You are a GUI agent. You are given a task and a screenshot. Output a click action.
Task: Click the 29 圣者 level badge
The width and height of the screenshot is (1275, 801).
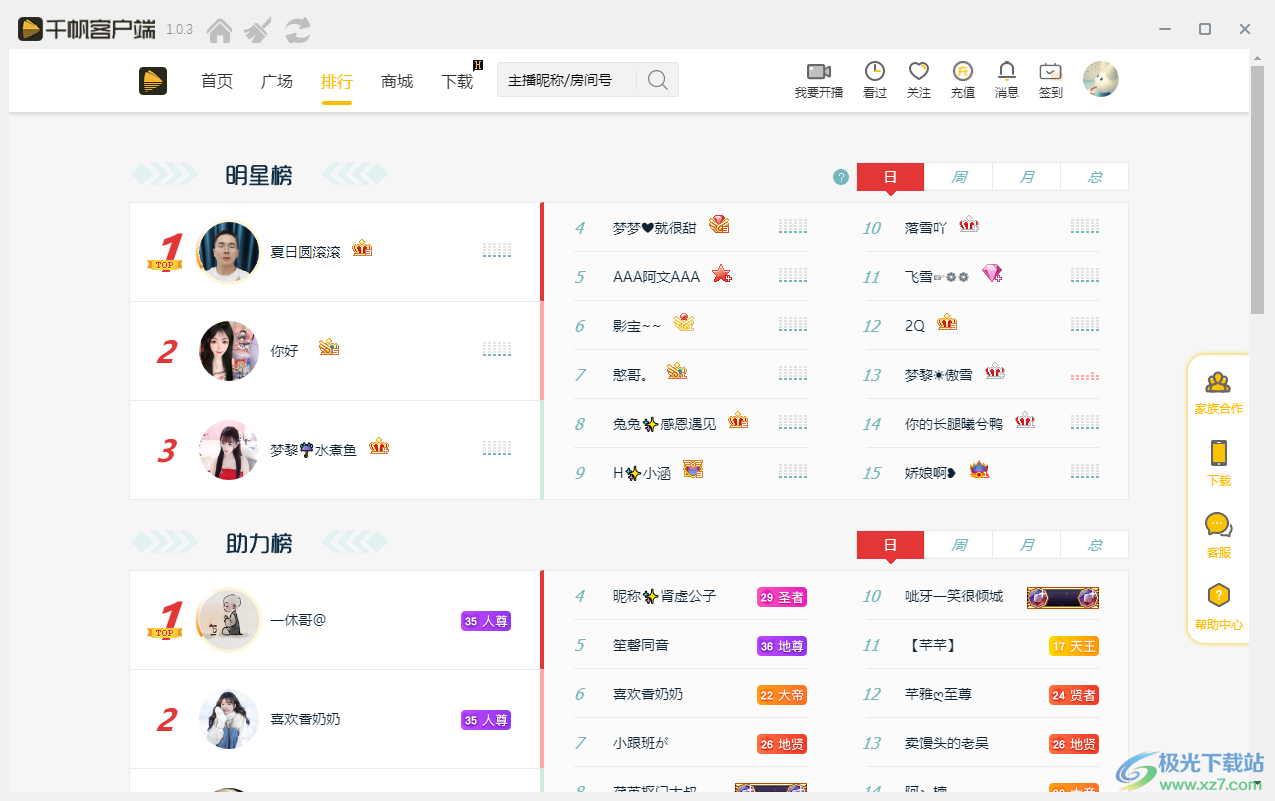782,597
